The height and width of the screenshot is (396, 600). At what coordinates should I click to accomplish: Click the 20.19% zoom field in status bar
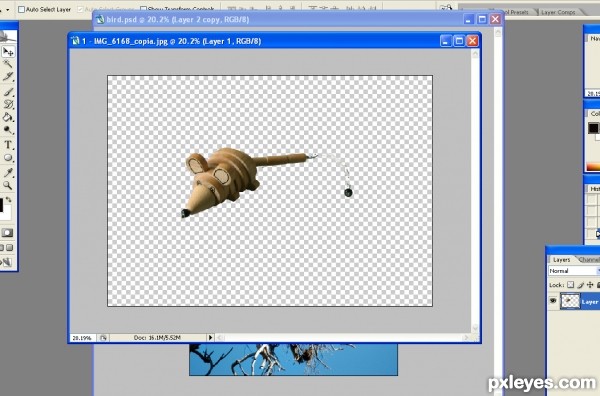tap(82, 338)
